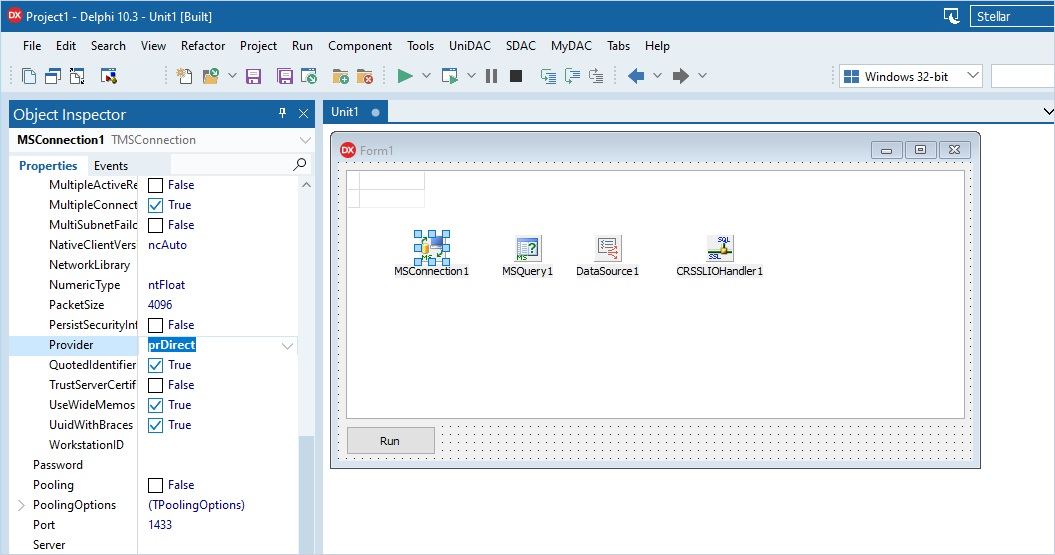Select the MSConnection1 component on form

(x=431, y=247)
